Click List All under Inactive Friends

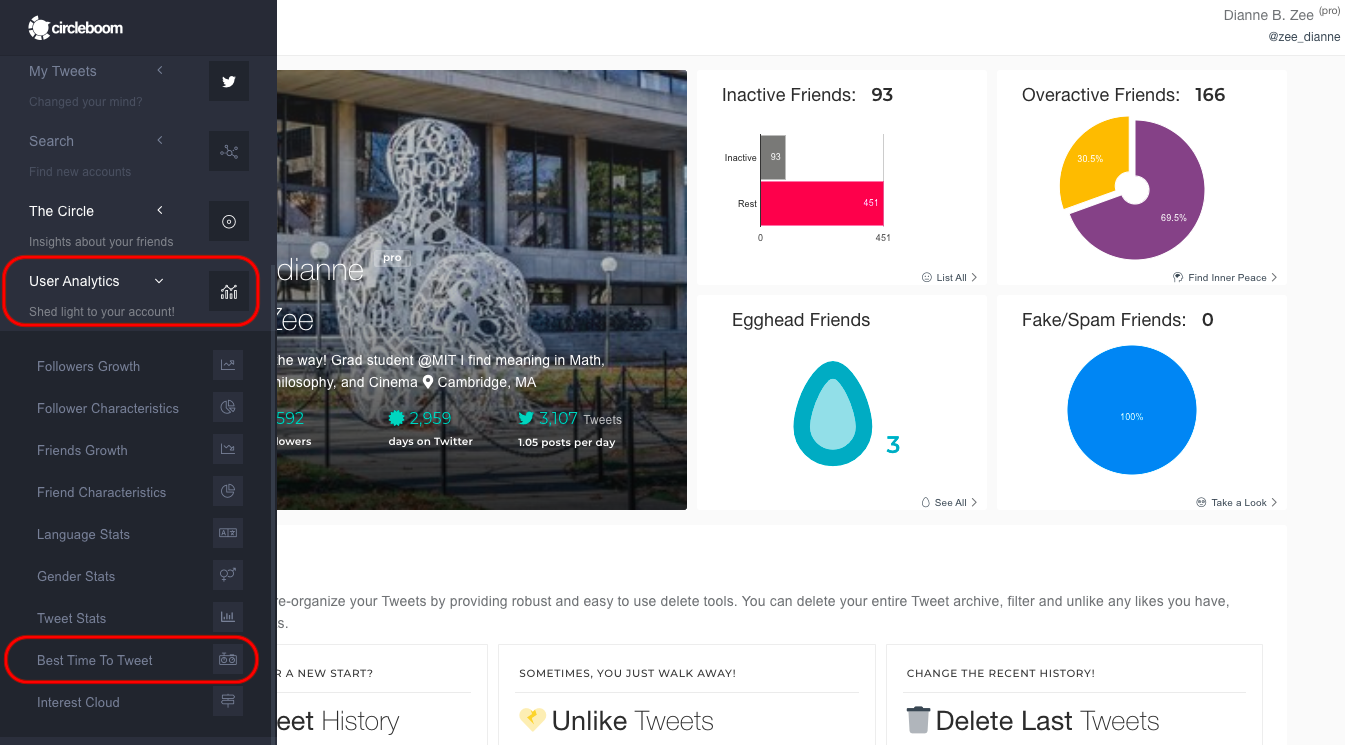click(949, 277)
